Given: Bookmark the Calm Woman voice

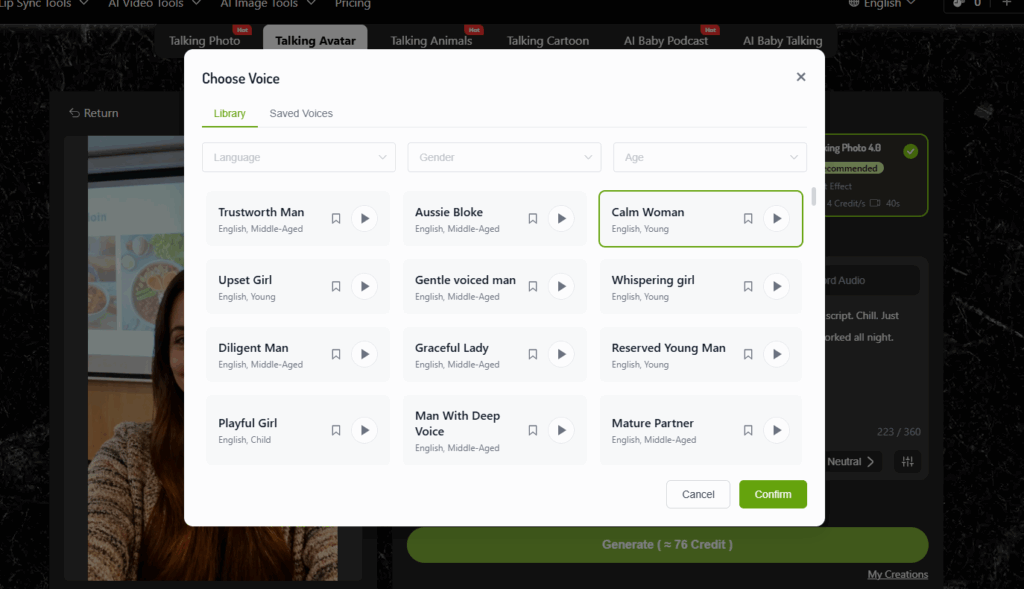Looking at the screenshot, I should click(747, 218).
